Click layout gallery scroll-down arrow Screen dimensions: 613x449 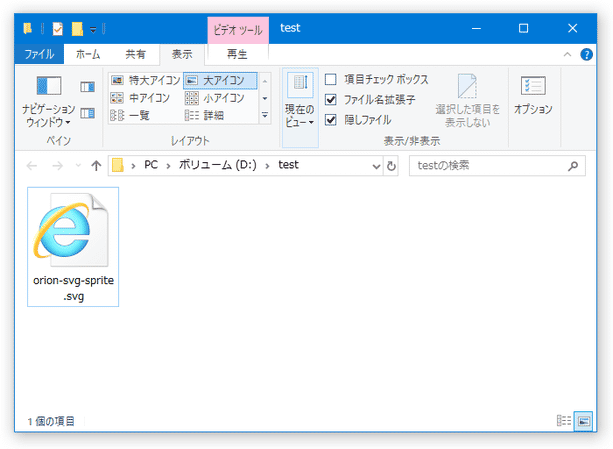[x=265, y=98]
